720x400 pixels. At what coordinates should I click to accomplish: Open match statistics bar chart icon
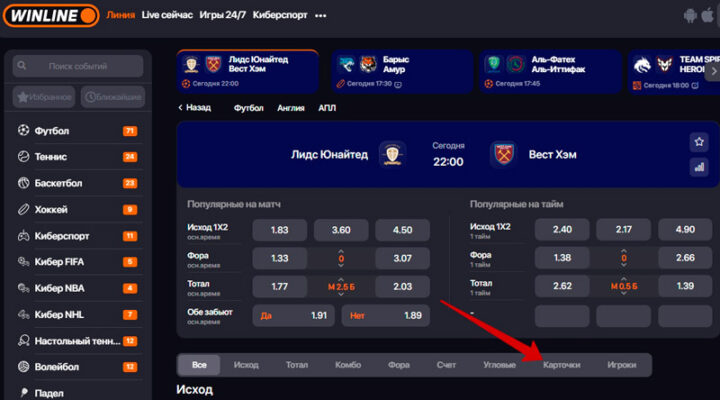pos(699,167)
